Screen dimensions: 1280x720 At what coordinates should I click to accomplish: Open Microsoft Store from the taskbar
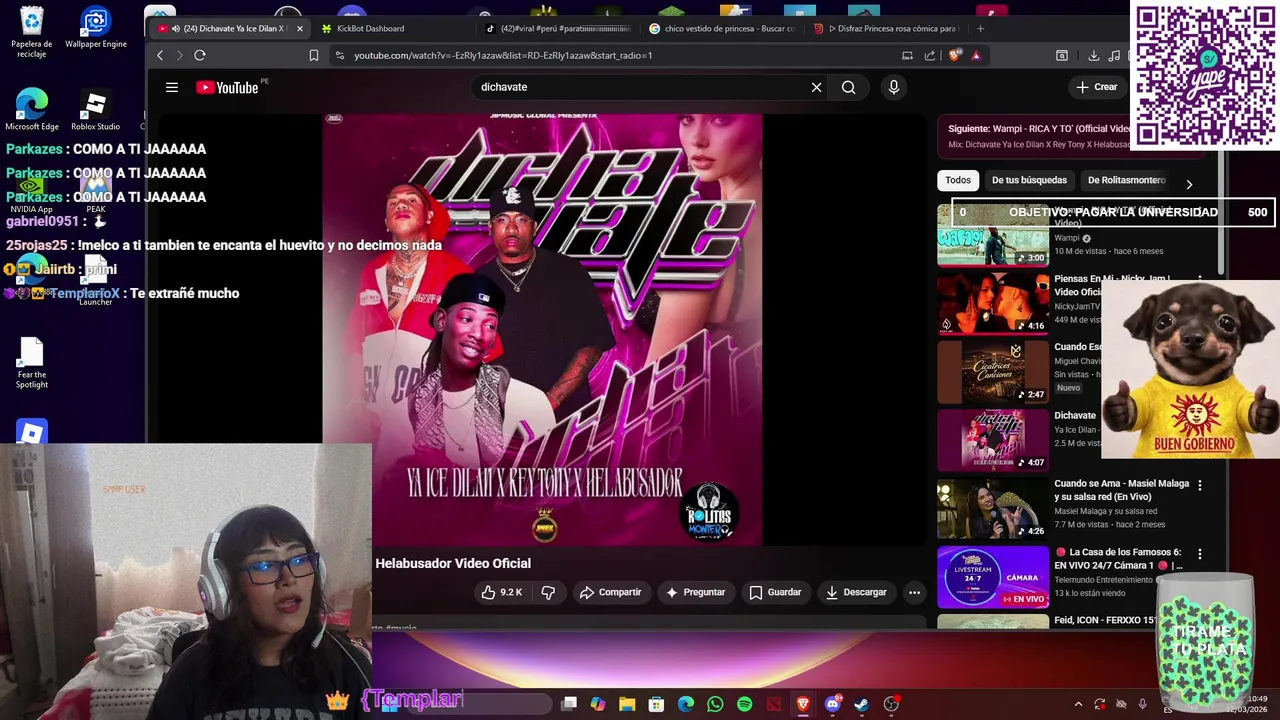(x=656, y=704)
